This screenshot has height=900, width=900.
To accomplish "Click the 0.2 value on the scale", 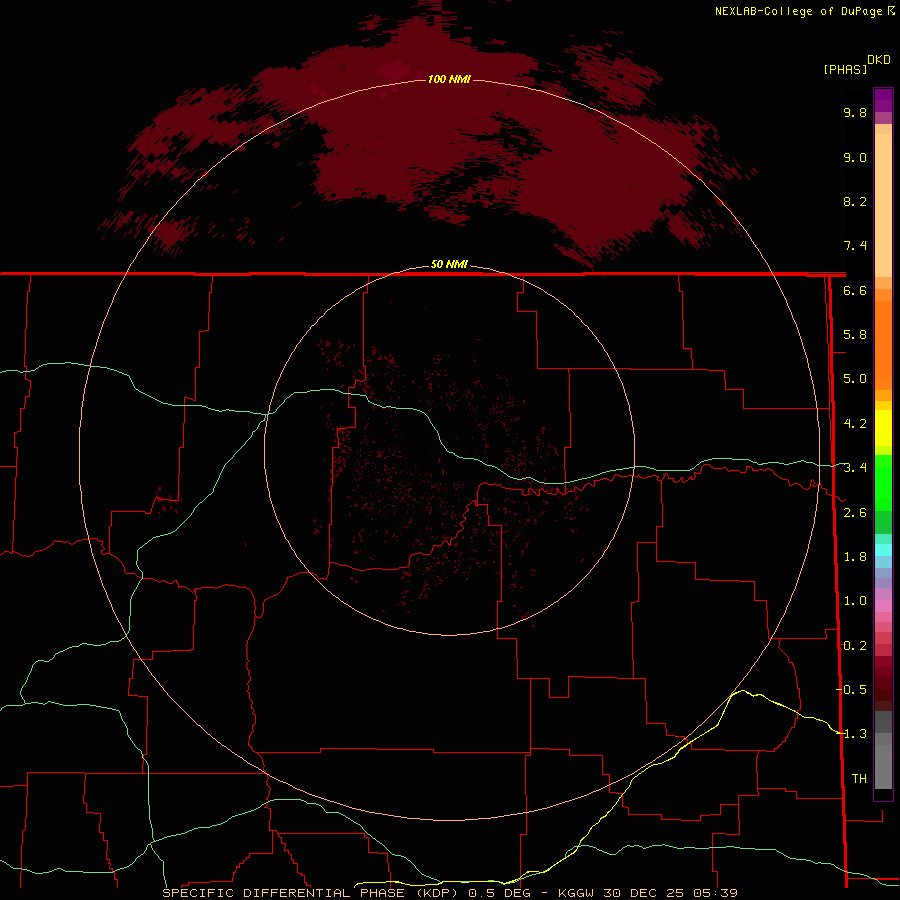I will pos(855,646).
